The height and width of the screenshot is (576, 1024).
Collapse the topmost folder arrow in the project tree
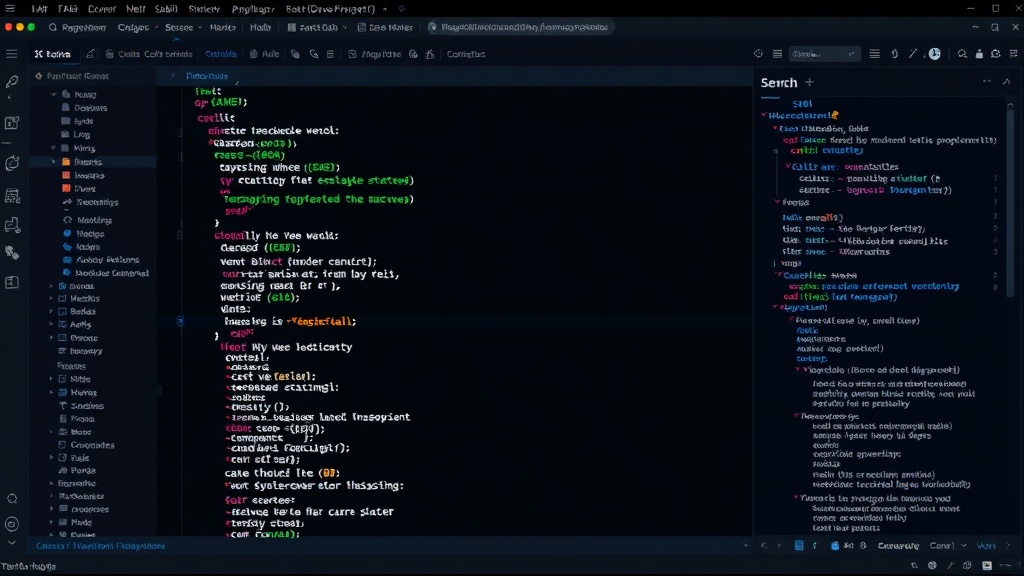coord(54,95)
